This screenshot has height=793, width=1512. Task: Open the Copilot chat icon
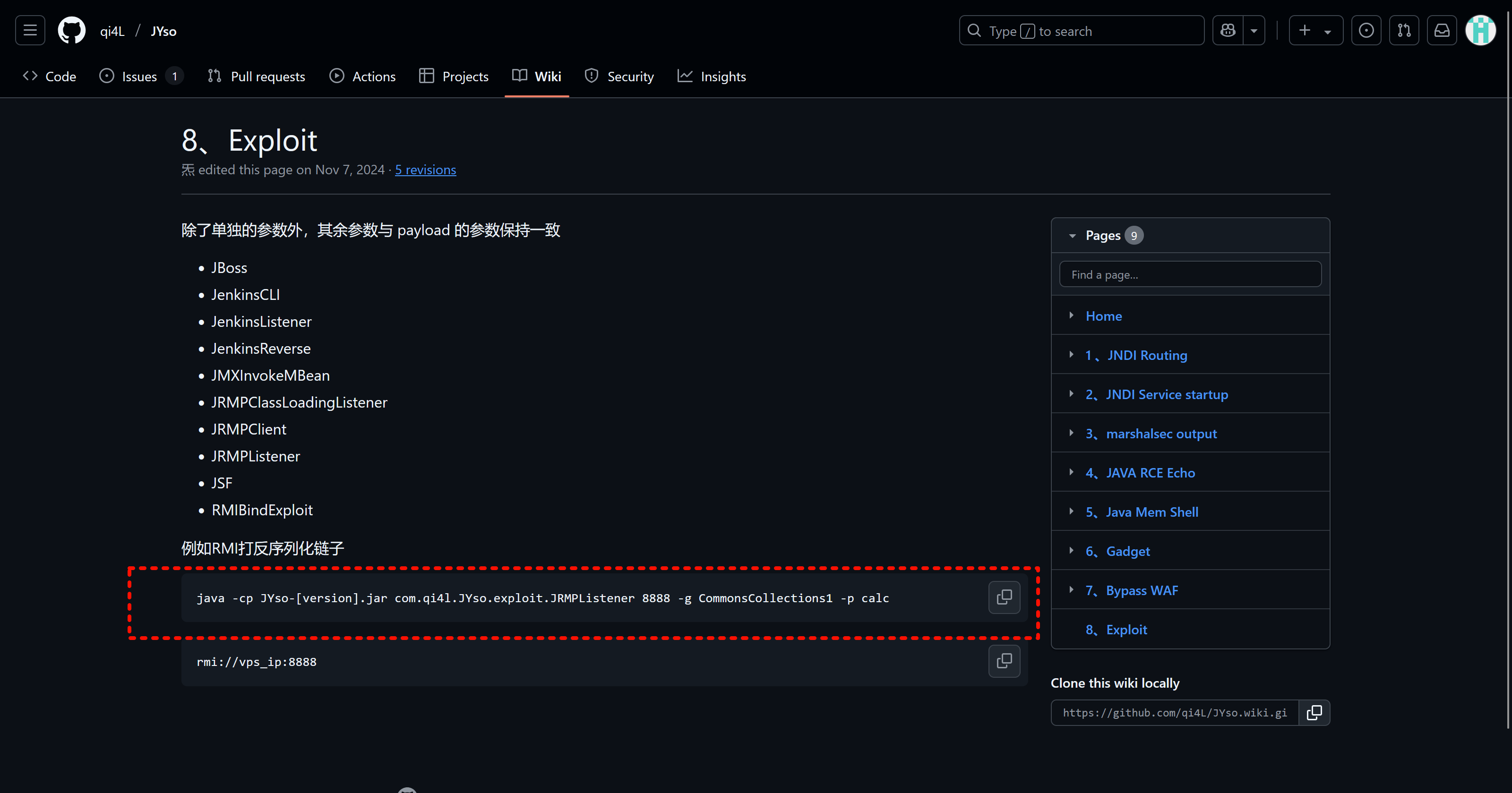pos(1228,31)
